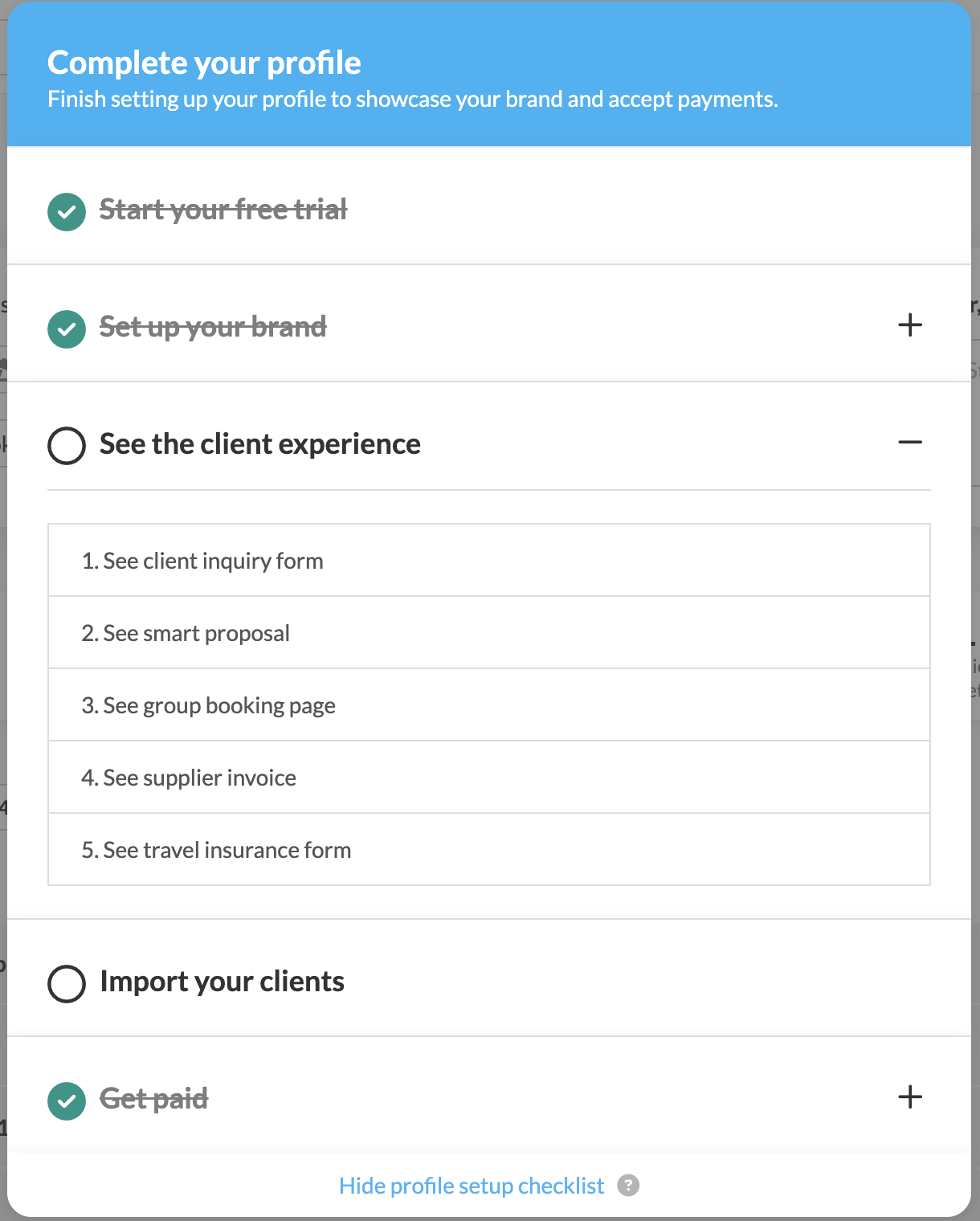Click the Start your free trial heading
Viewport: 980px width, 1221px height.
pos(223,210)
